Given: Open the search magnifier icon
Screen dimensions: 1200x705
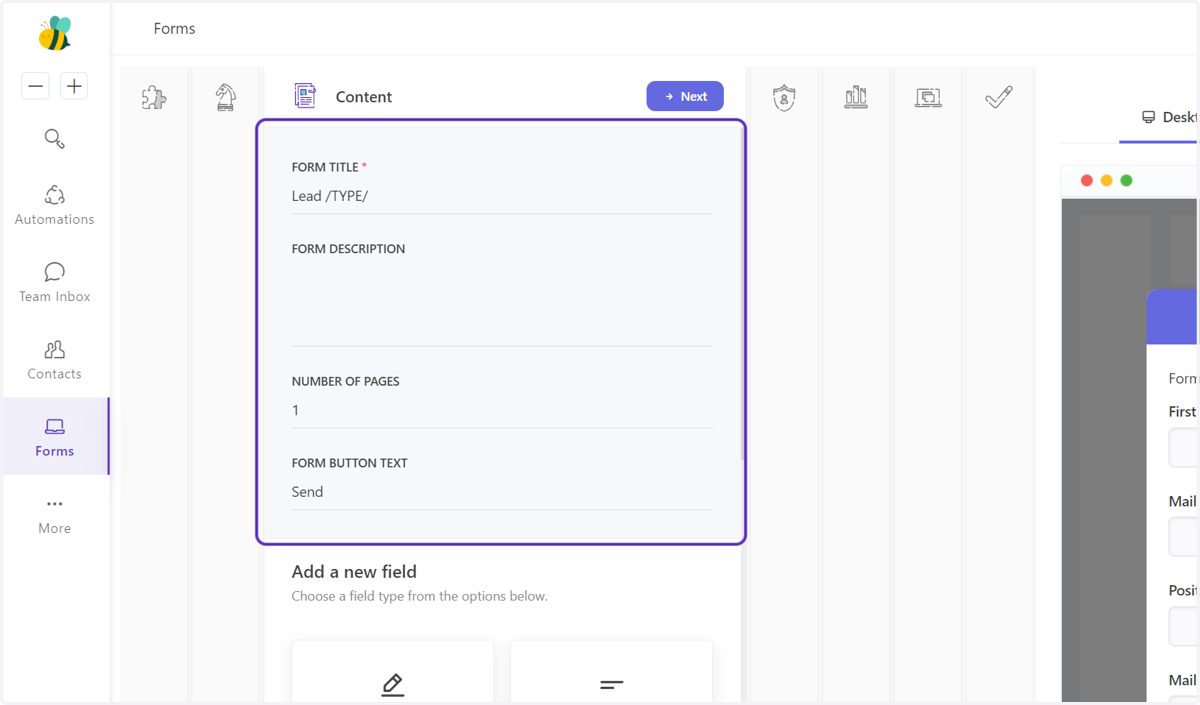Looking at the screenshot, I should point(55,139).
